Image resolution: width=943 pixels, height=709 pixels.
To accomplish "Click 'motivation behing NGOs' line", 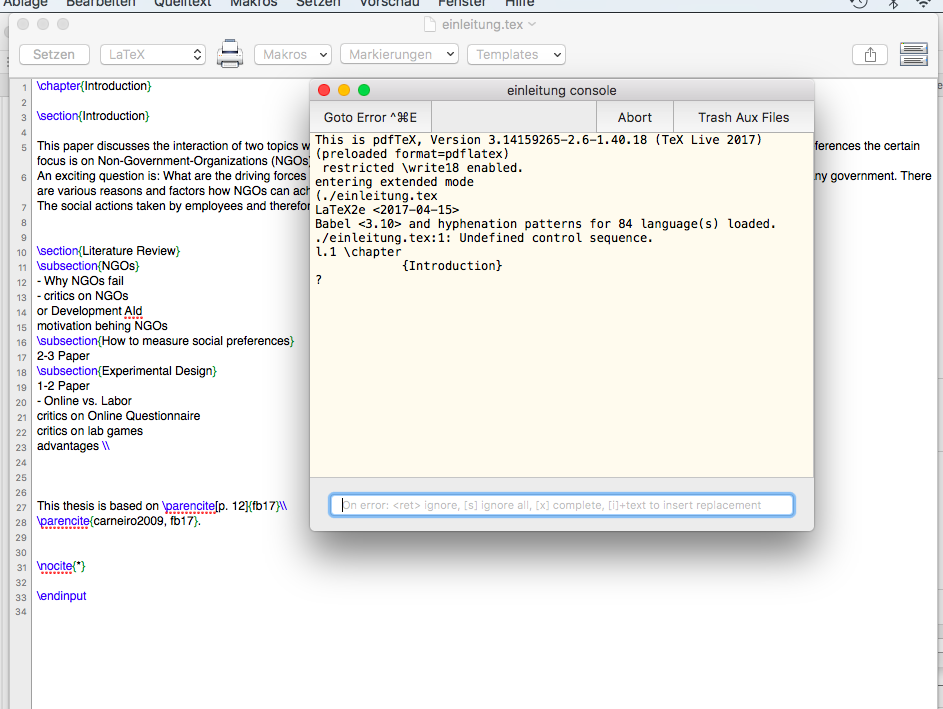I will click(102, 326).
